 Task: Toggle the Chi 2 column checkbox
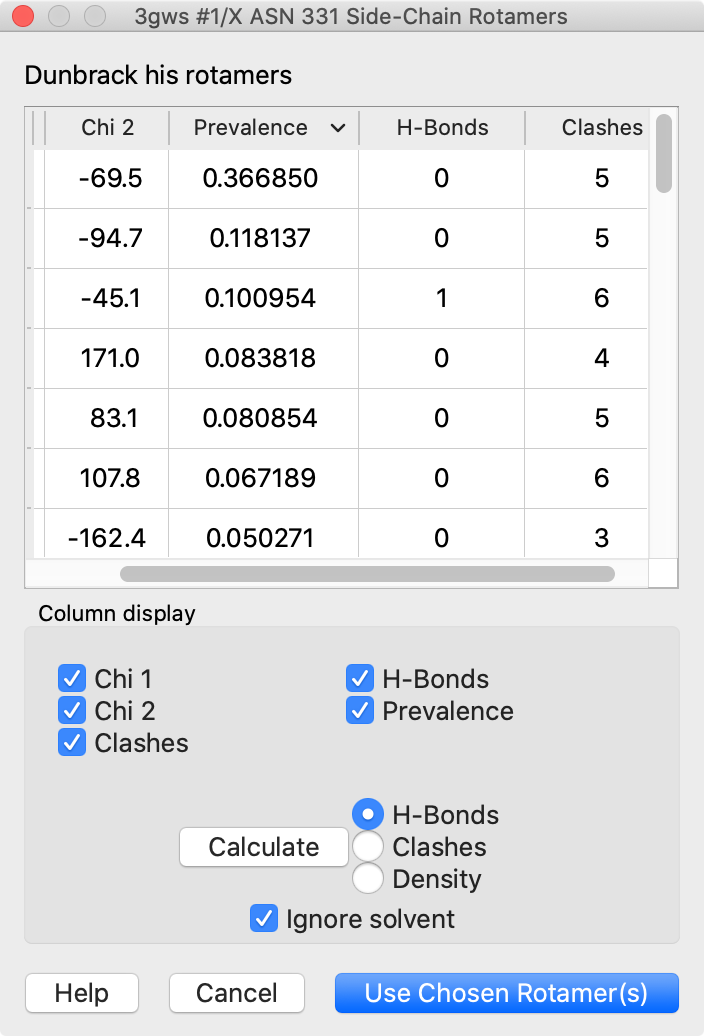click(x=72, y=711)
